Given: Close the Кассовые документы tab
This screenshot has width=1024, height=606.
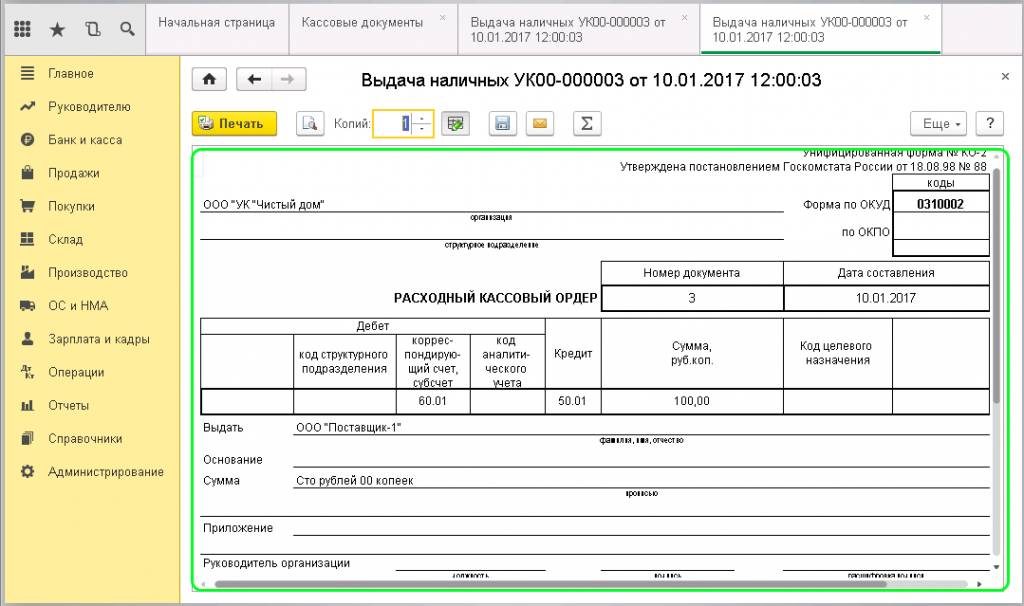Looking at the screenshot, I should point(443,18).
